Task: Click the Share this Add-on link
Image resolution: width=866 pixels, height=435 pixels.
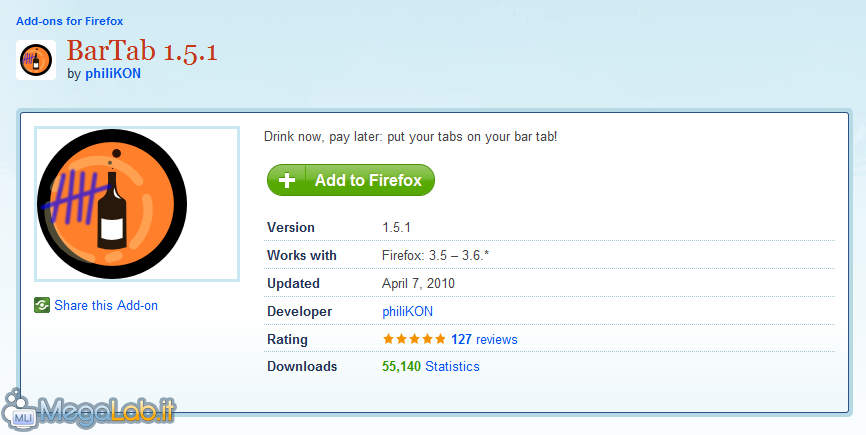Action: 106,305
